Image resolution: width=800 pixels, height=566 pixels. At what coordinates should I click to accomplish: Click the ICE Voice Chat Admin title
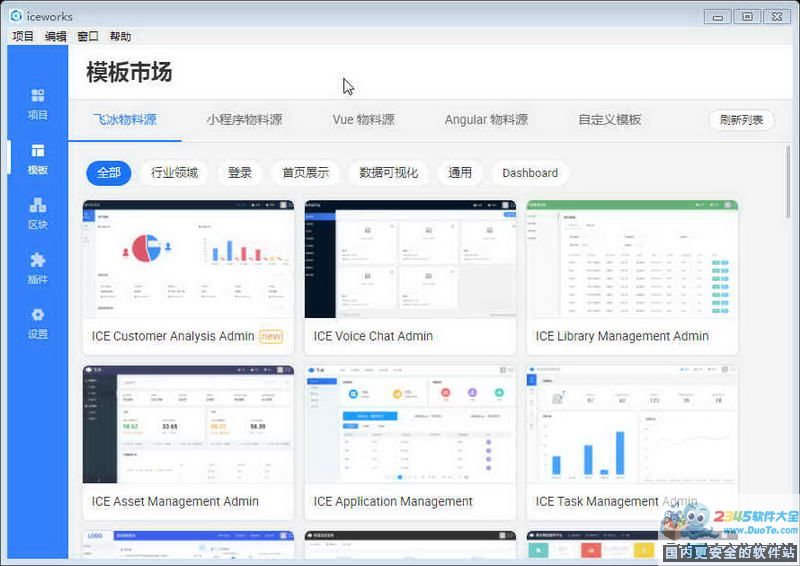click(373, 336)
